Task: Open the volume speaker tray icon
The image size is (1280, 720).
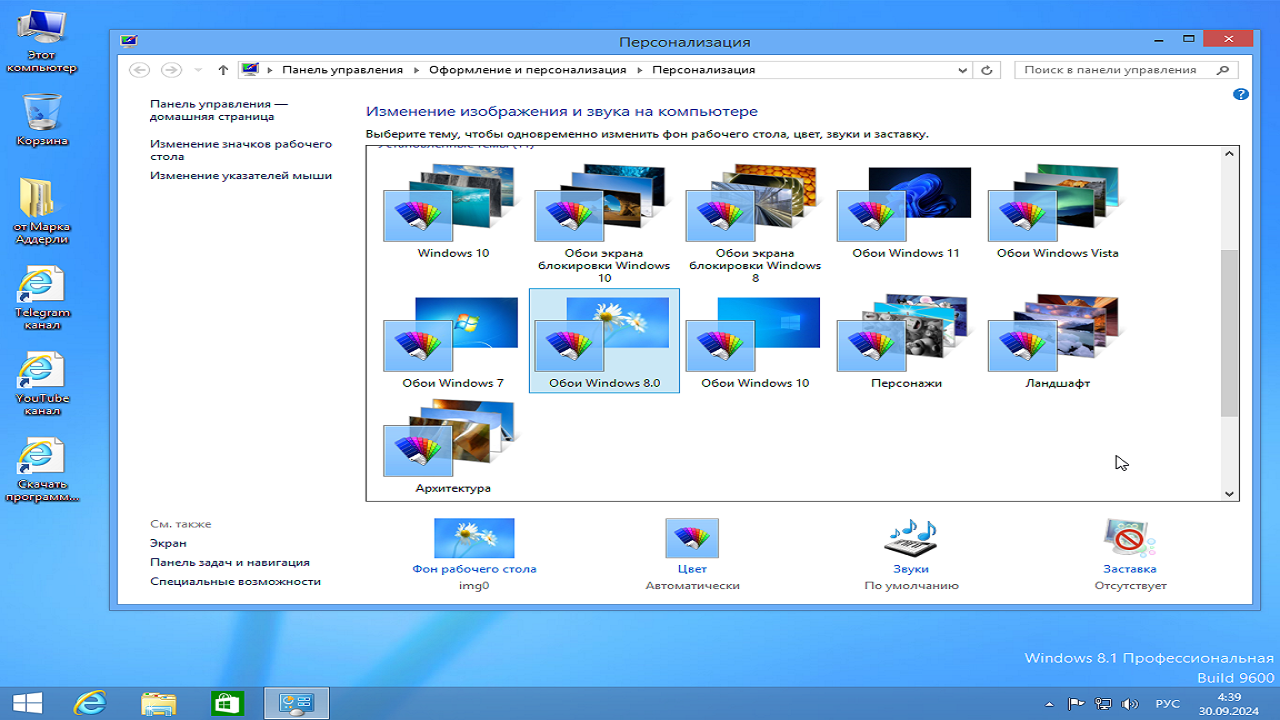Action: [x=1130, y=703]
